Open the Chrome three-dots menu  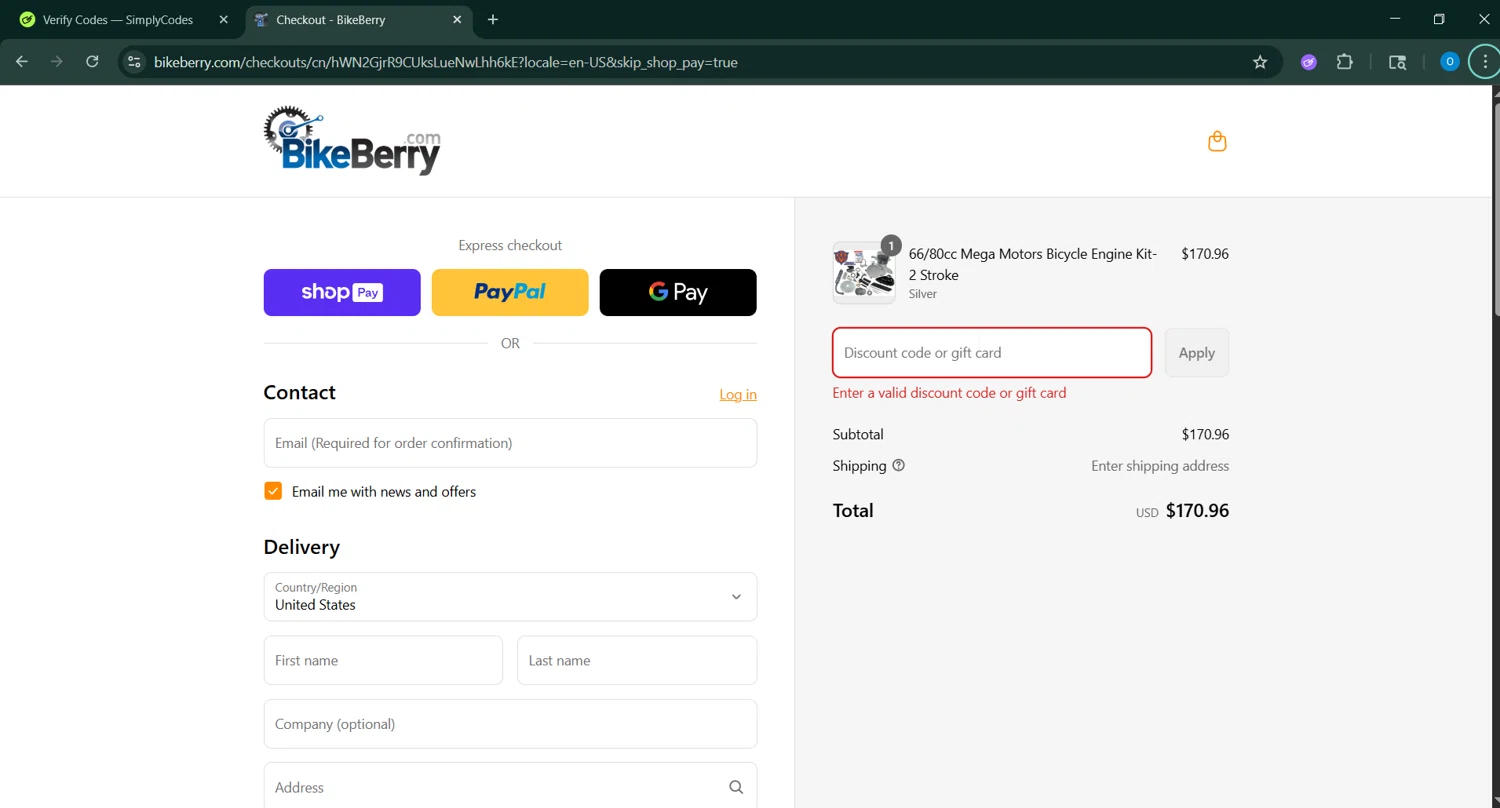point(1485,62)
